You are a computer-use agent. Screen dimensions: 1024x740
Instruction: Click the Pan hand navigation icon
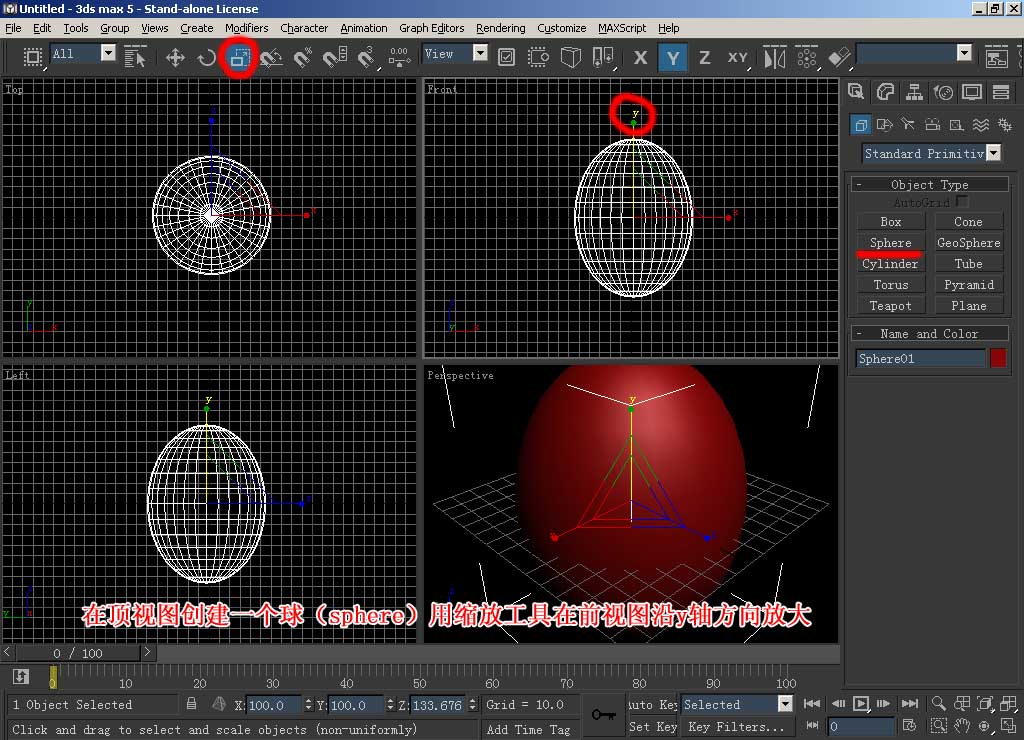[x=961, y=726]
